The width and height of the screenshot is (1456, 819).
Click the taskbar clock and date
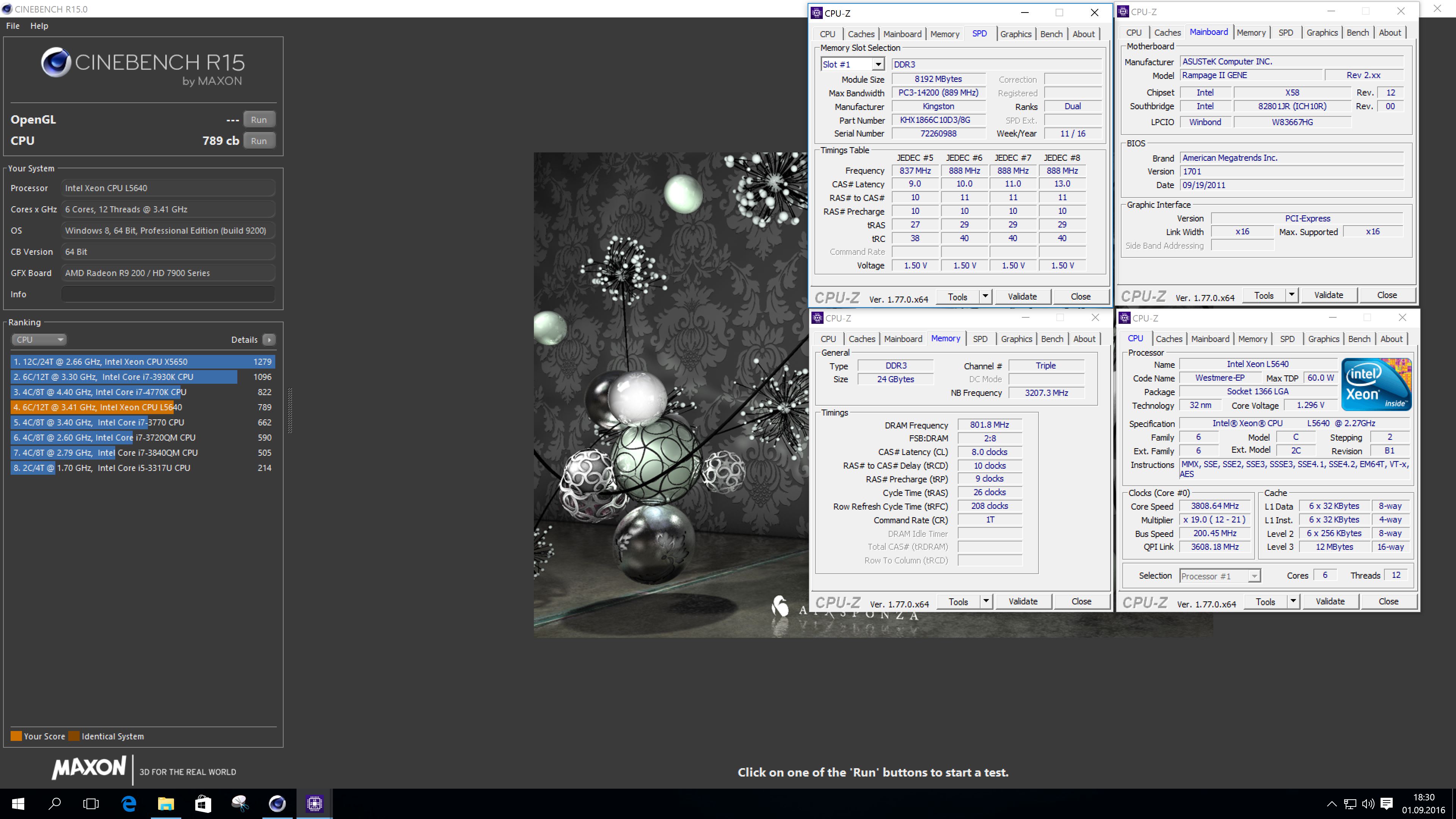point(1423,804)
